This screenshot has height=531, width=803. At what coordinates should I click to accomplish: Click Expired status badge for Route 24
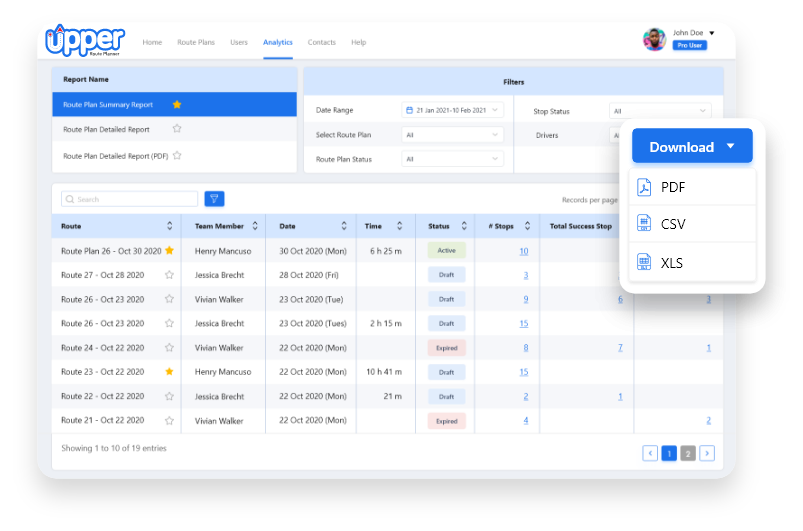click(447, 348)
